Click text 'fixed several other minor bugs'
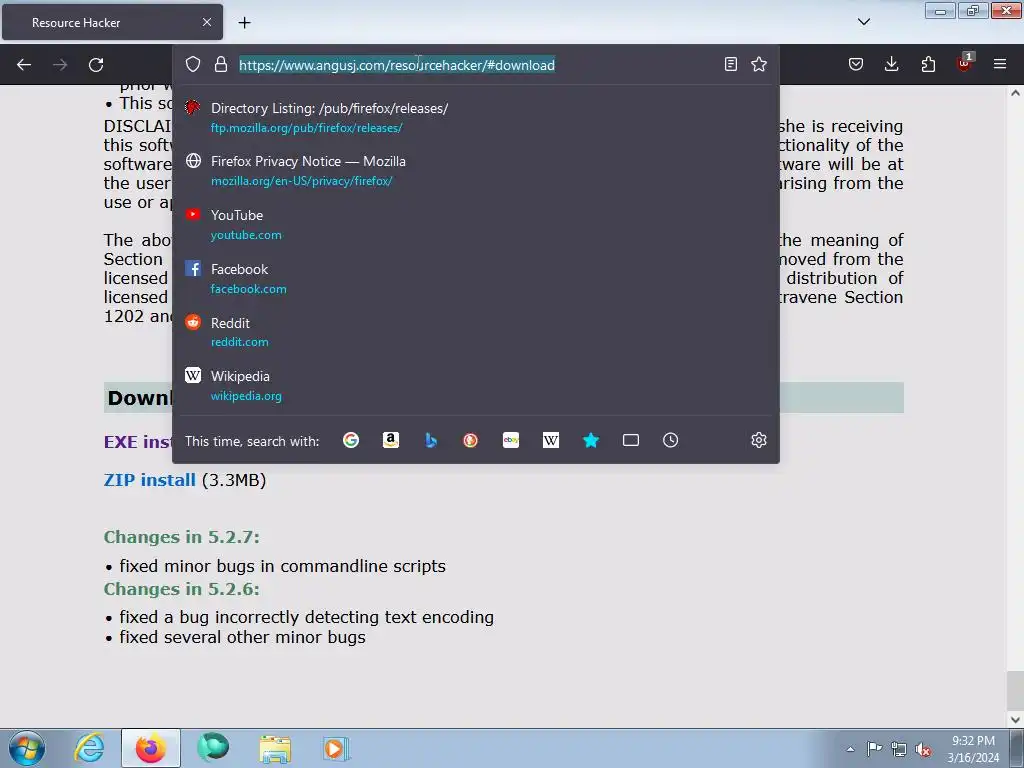This screenshot has width=1024, height=768. pos(242,637)
